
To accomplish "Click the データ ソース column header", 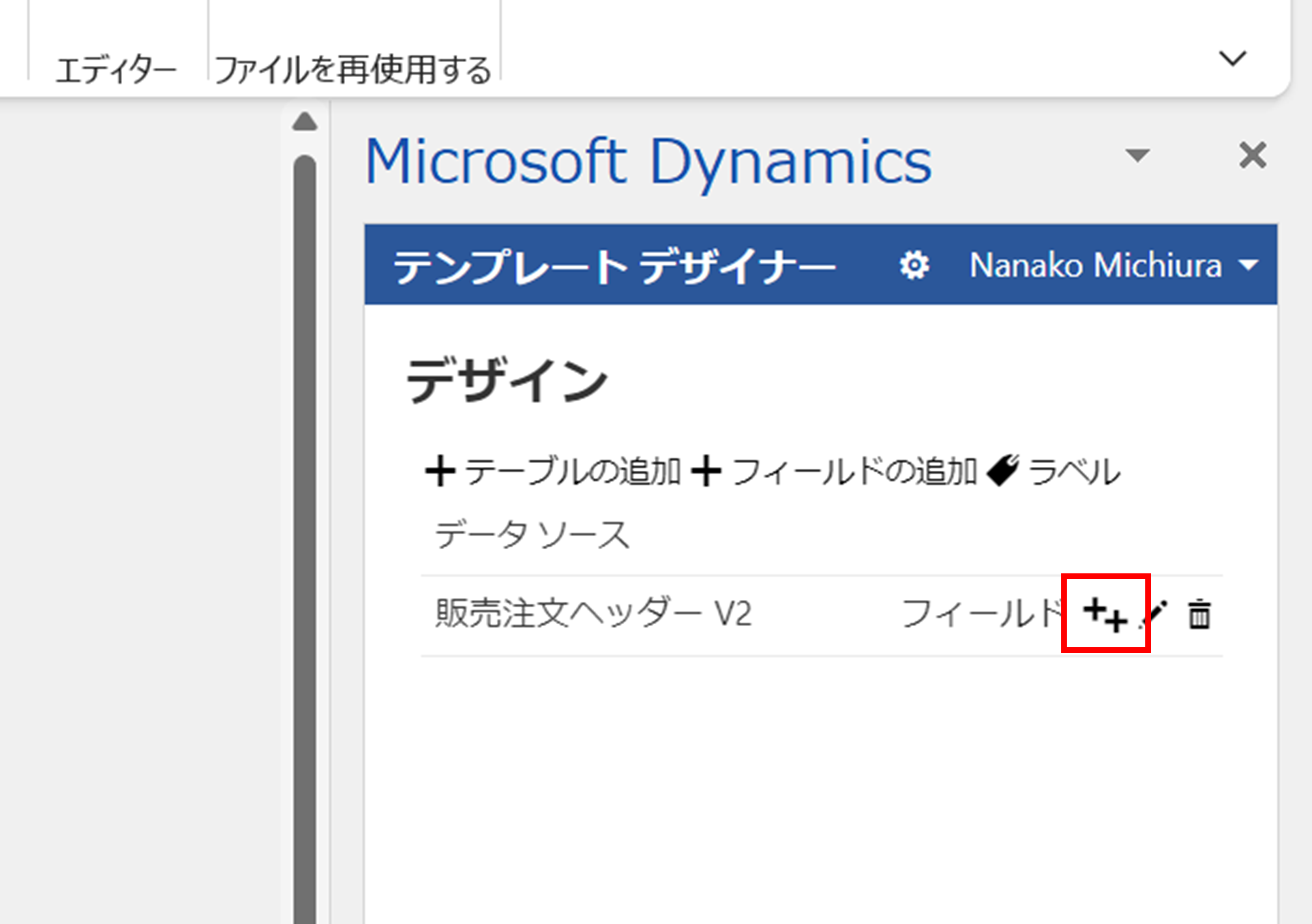I will 532,536.
